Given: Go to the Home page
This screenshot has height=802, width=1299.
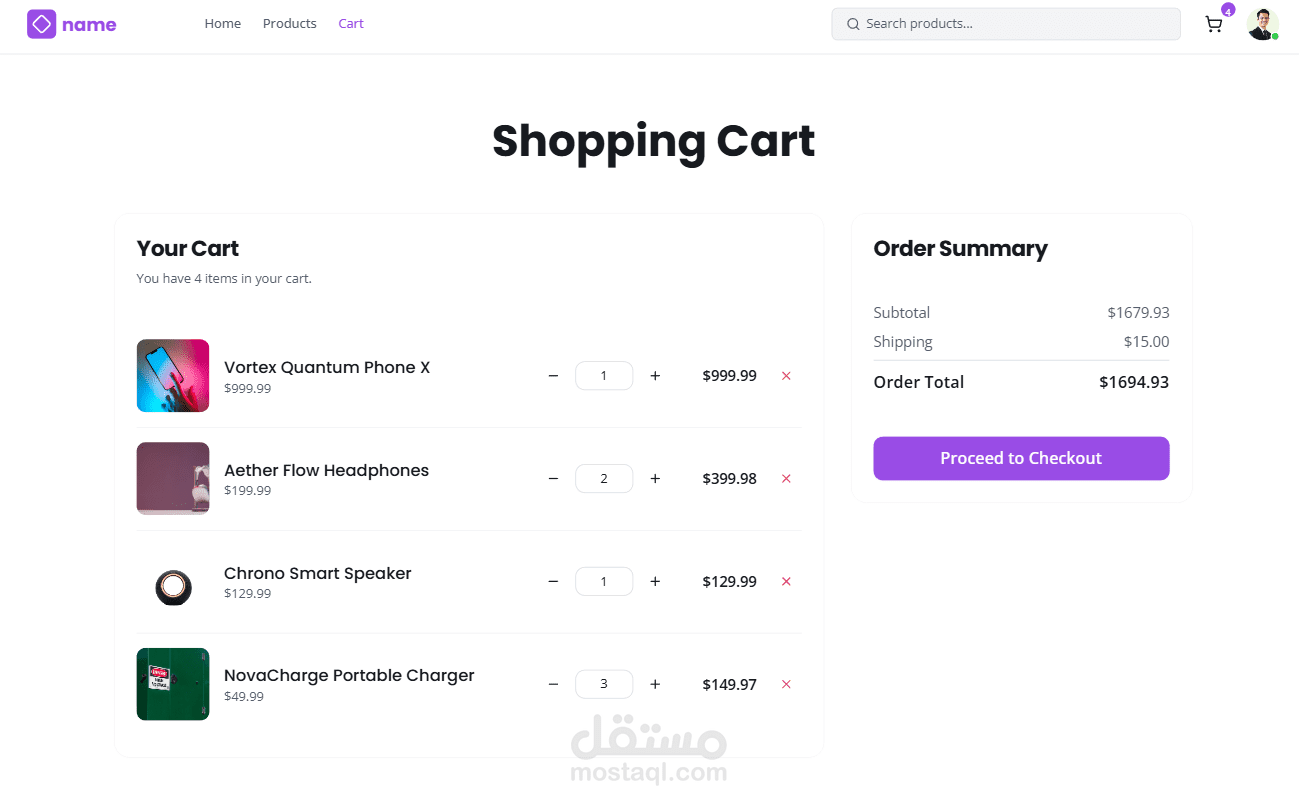Looking at the screenshot, I should [222, 24].
